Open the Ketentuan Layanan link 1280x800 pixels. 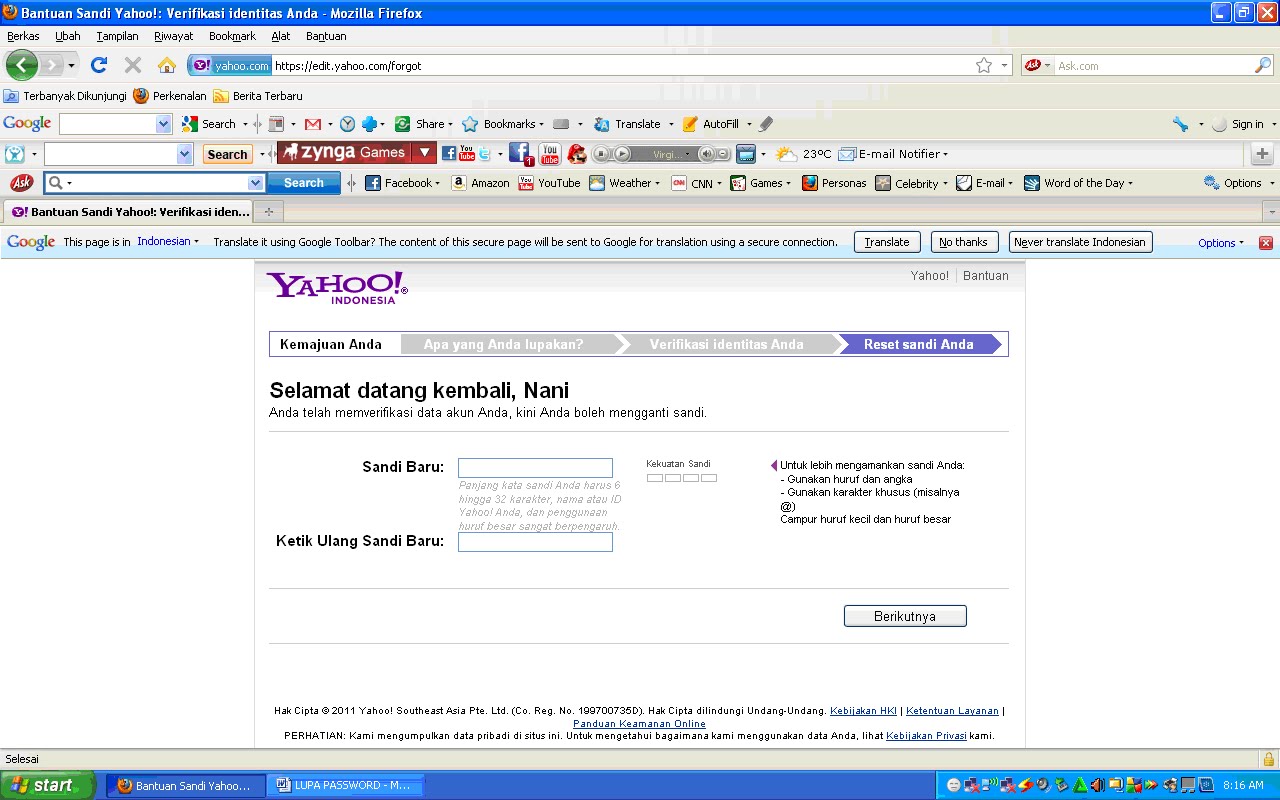point(952,711)
